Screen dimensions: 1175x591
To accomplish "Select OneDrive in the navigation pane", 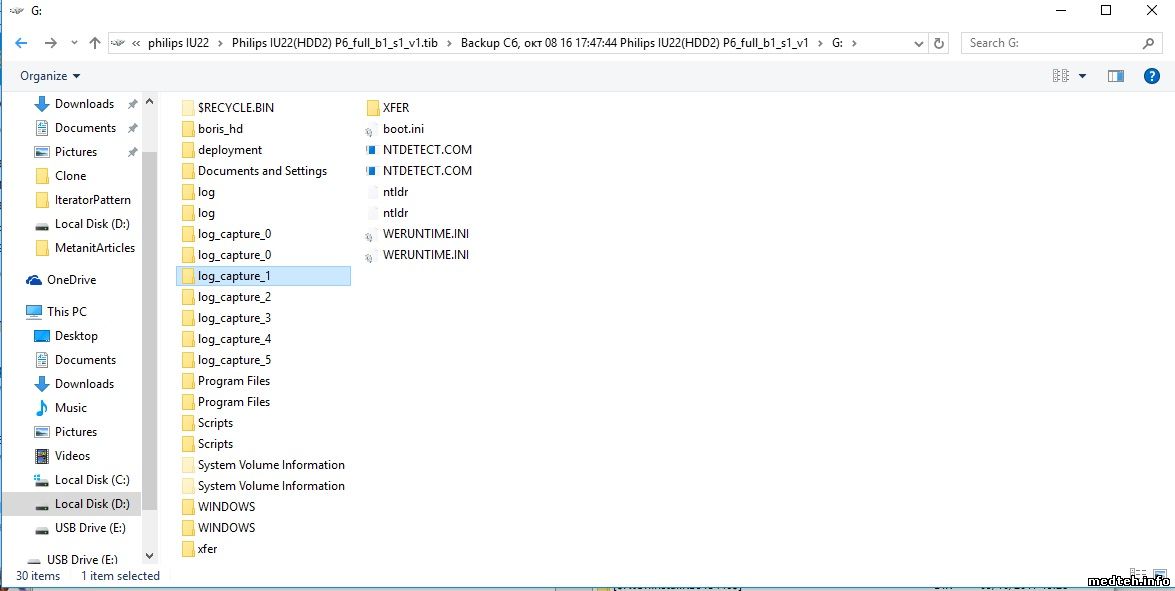I will pyautogui.click(x=71, y=280).
